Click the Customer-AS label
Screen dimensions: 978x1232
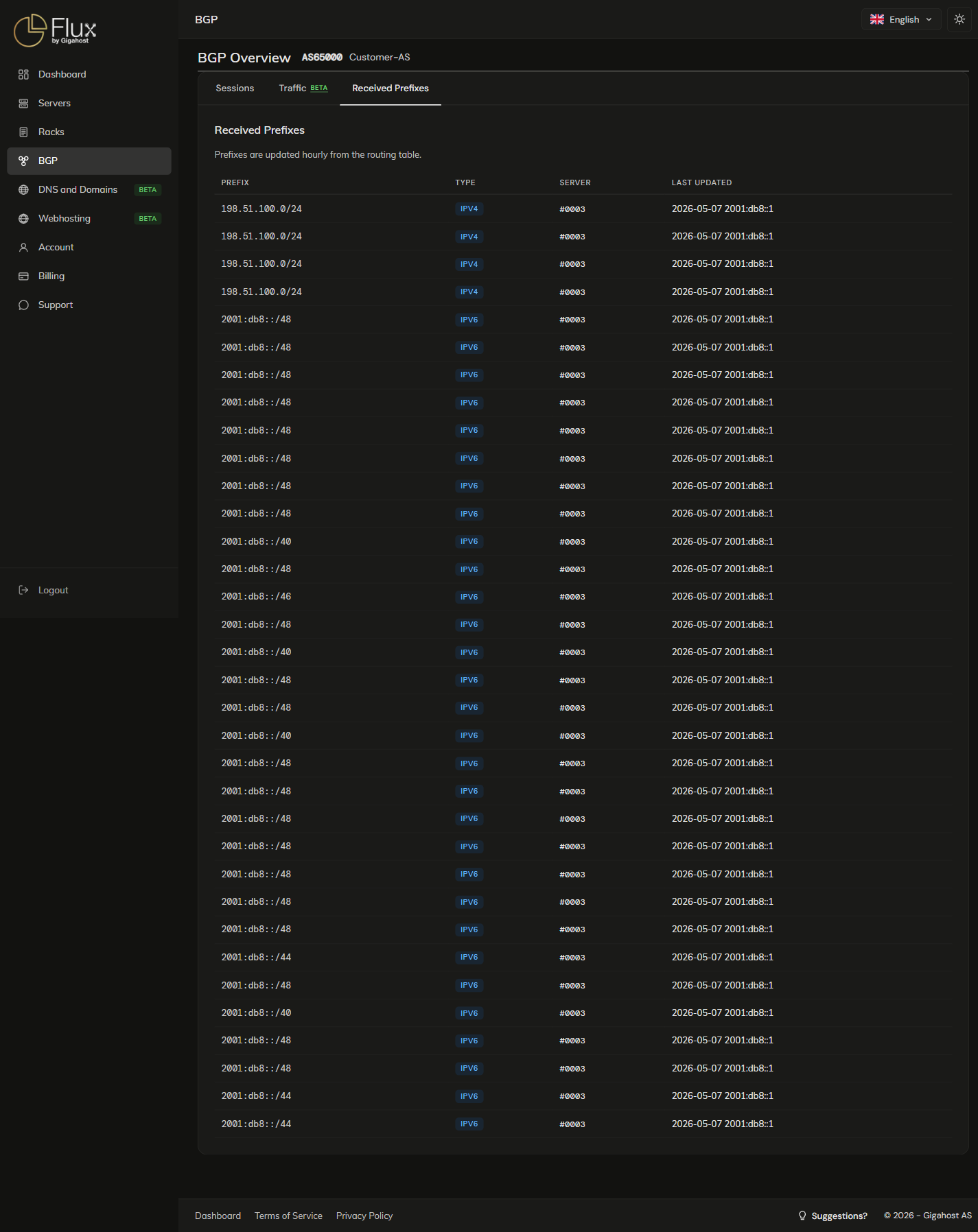click(380, 58)
